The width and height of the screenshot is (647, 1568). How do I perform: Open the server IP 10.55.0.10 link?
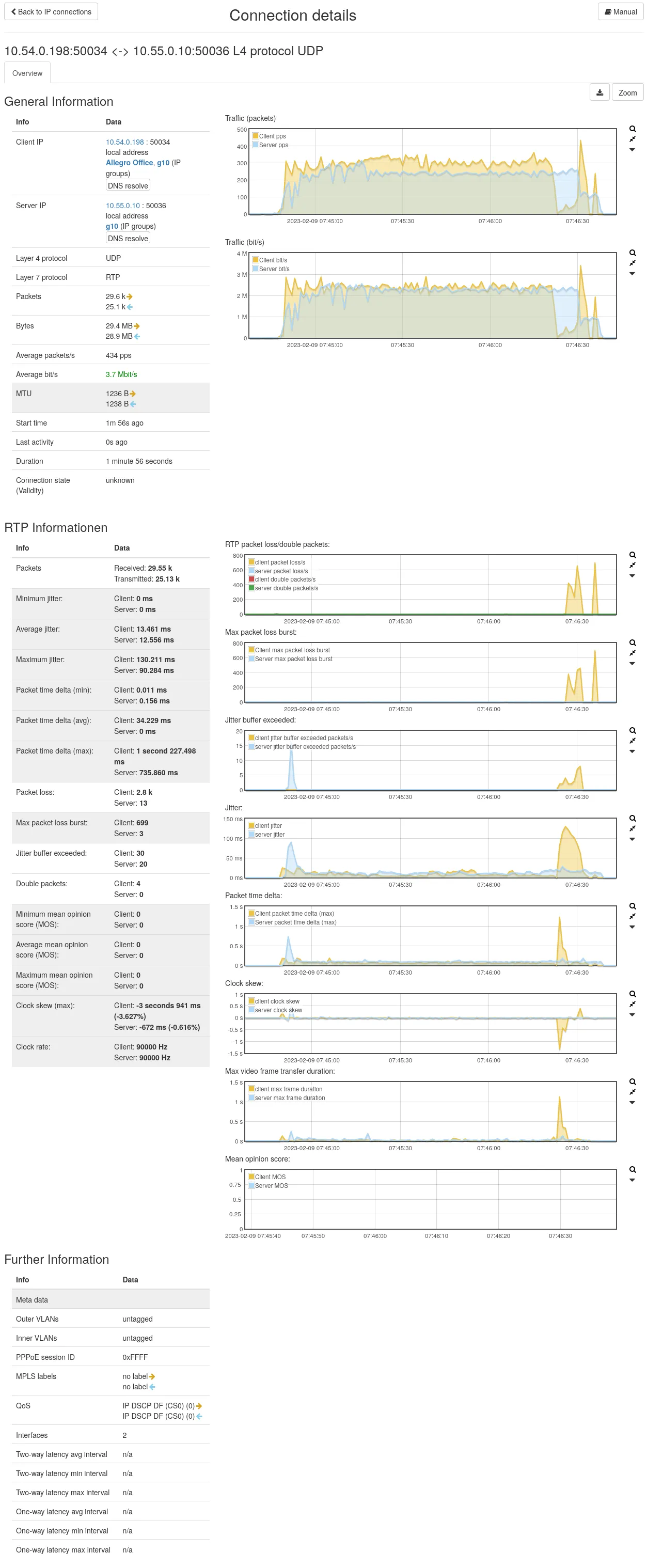(122, 206)
